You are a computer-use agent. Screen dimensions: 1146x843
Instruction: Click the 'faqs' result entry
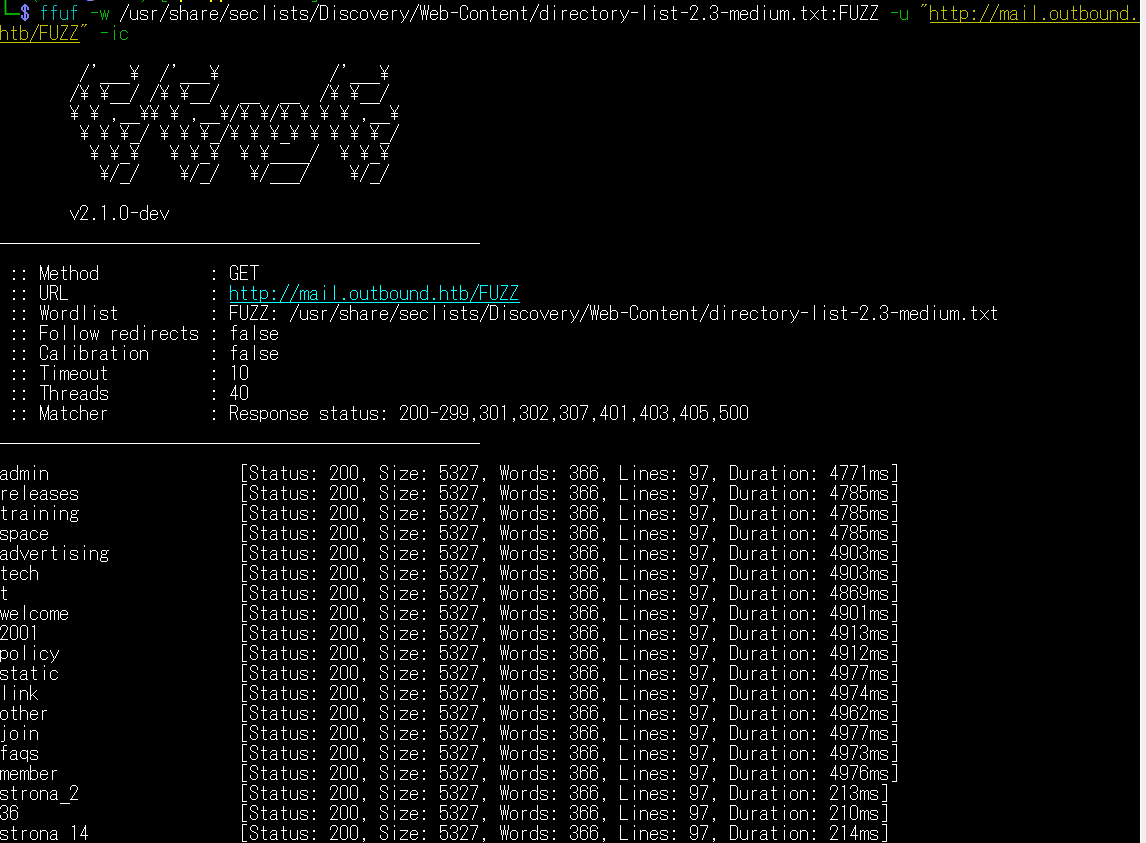pyautogui.click(x=20, y=754)
